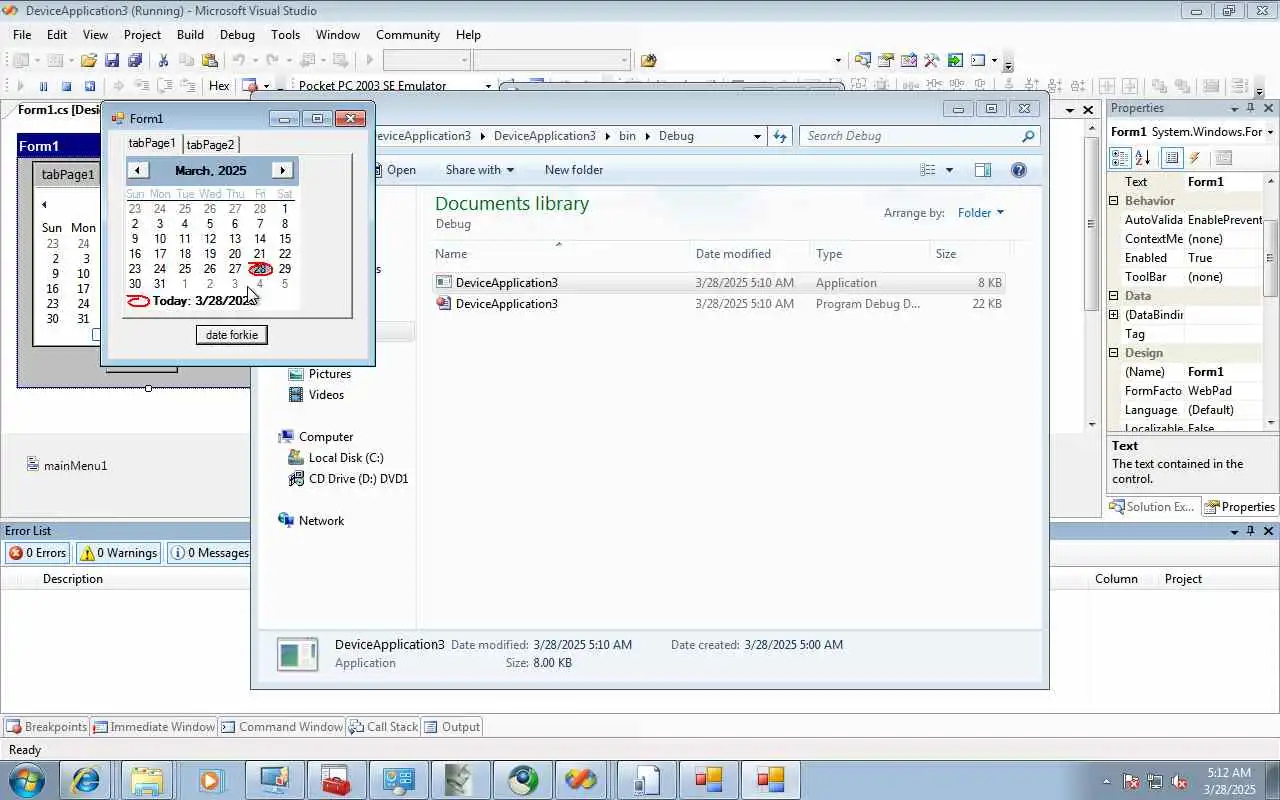Viewport: 1280px width, 800px height.
Task: Open the Explorer address bar history dropdown
Action: coord(757,136)
